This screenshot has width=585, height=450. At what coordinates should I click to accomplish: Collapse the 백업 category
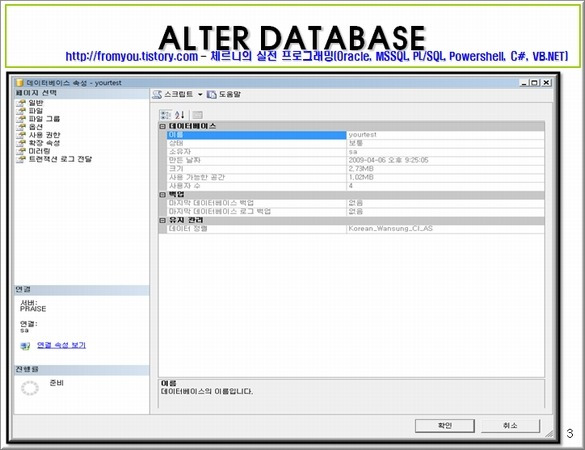click(x=162, y=194)
